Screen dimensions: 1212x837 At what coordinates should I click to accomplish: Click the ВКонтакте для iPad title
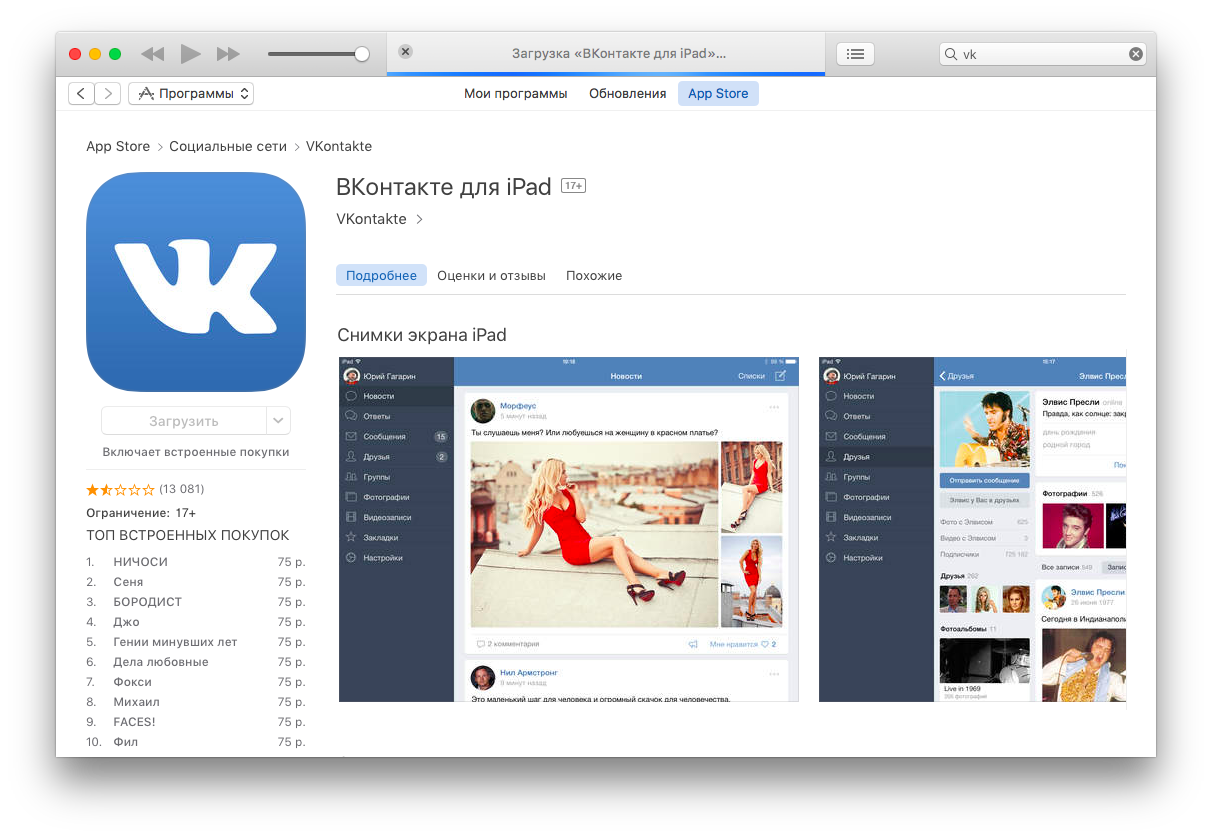pos(444,187)
